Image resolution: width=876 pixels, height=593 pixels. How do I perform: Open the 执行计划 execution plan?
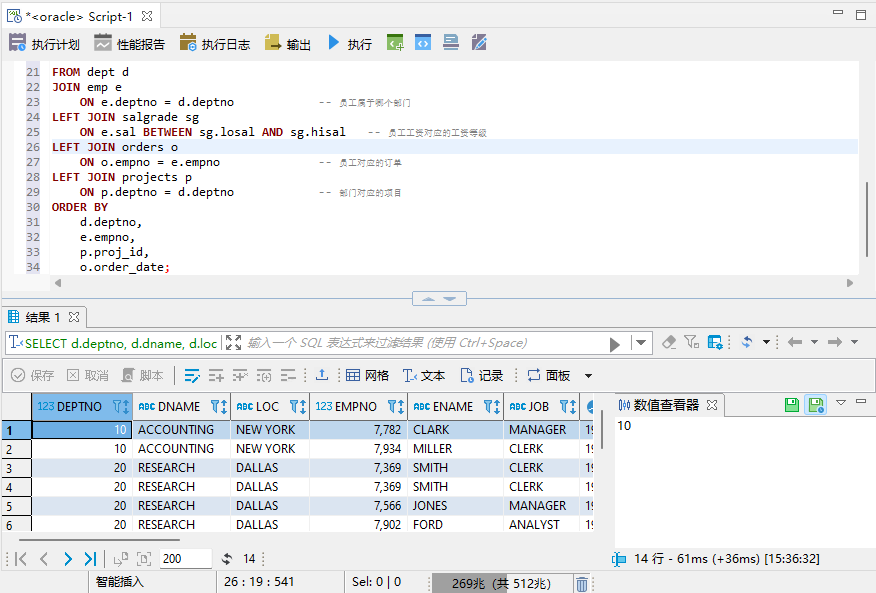pyautogui.click(x=44, y=43)
